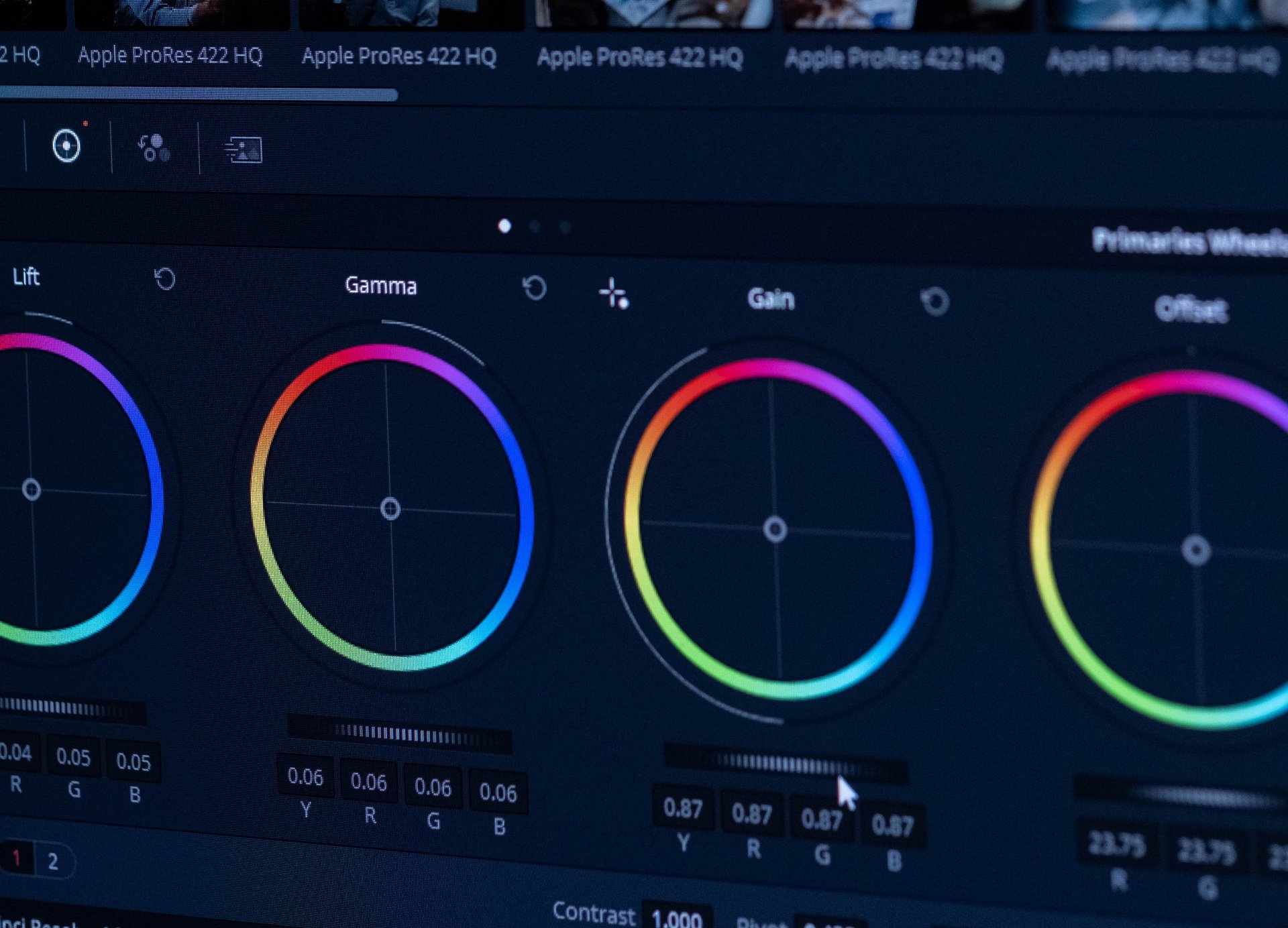1288x928 pixels.
Task: Click the Offset R value field
Action: pos(1116,845)
